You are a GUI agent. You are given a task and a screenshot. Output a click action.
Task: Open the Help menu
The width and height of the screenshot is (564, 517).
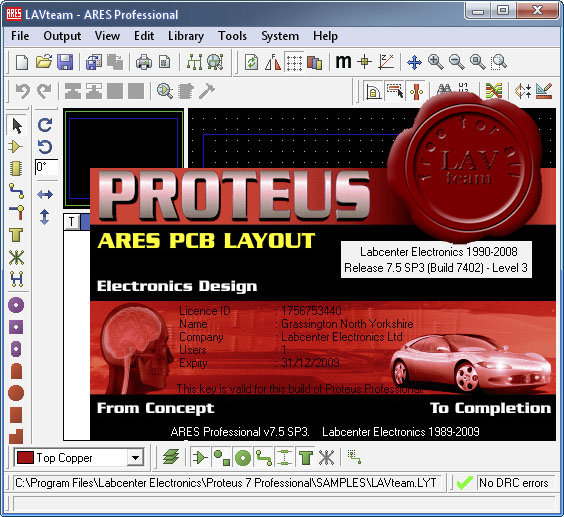[325, 36]
